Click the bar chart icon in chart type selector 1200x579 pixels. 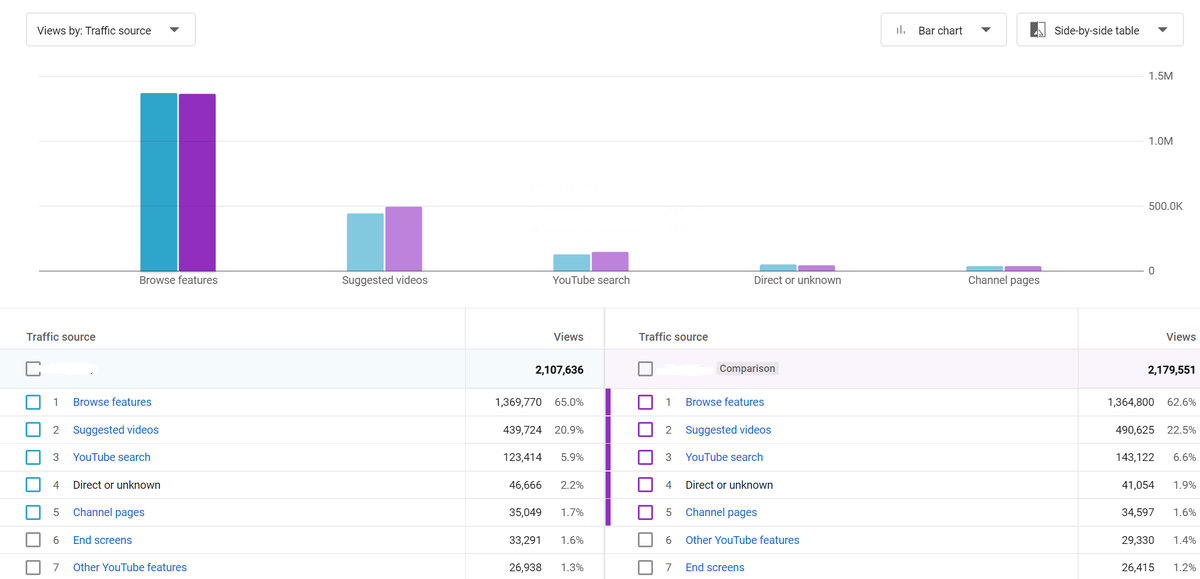901,30
